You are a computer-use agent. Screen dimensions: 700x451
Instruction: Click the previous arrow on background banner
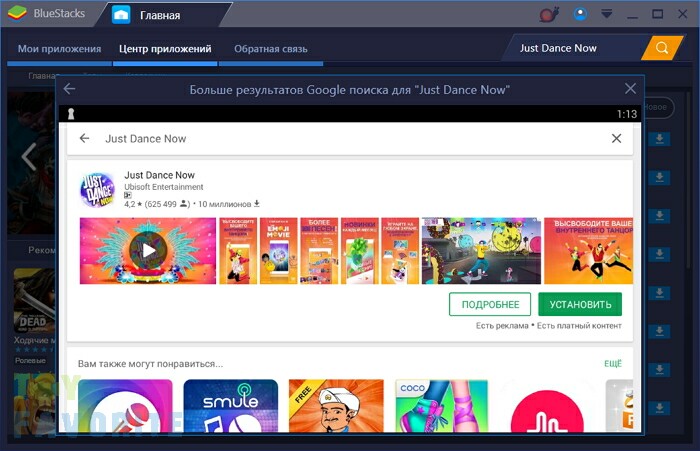pos(29,156)
